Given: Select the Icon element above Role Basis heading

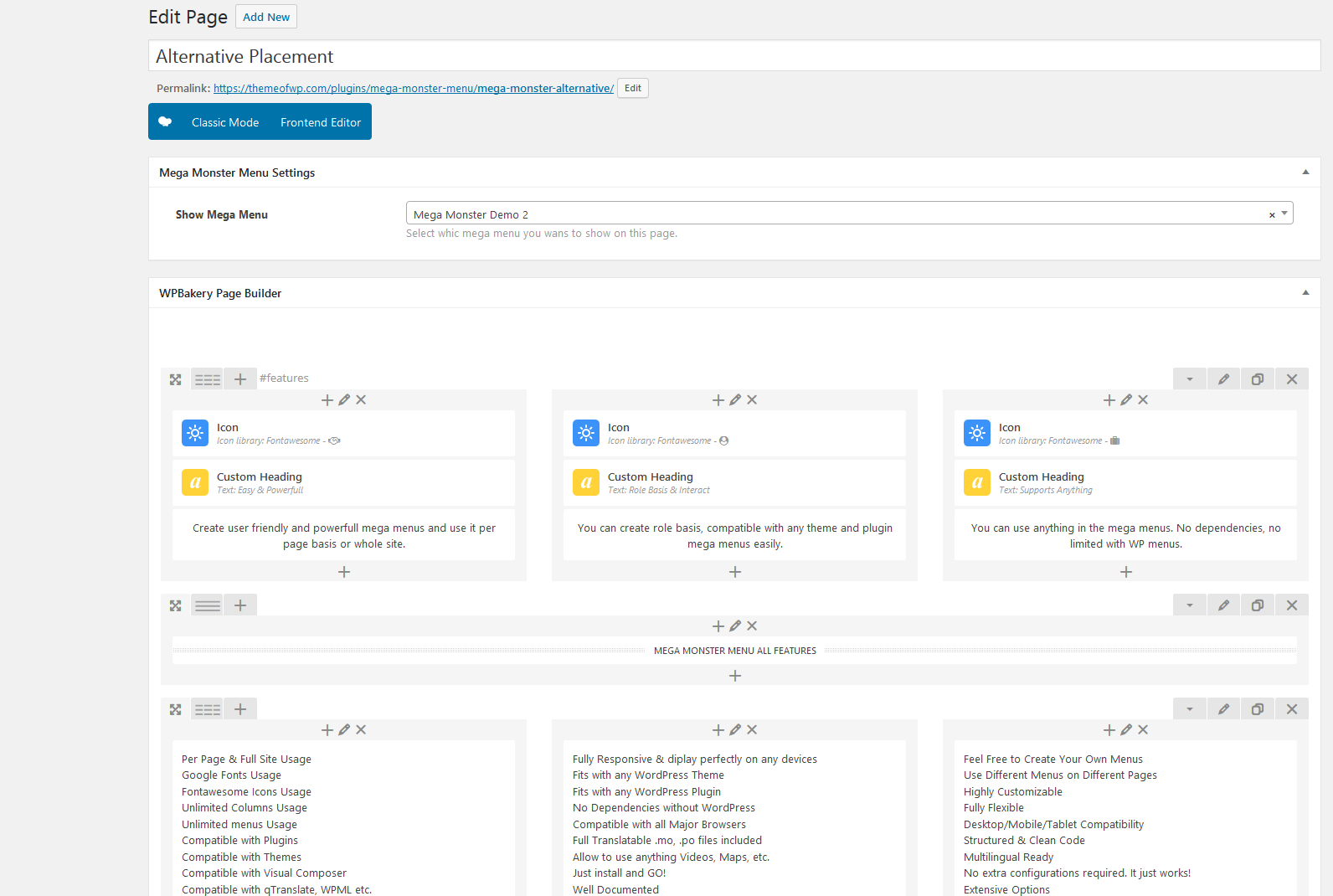Looking at the screenshot, I should click(x=735, y=433).
